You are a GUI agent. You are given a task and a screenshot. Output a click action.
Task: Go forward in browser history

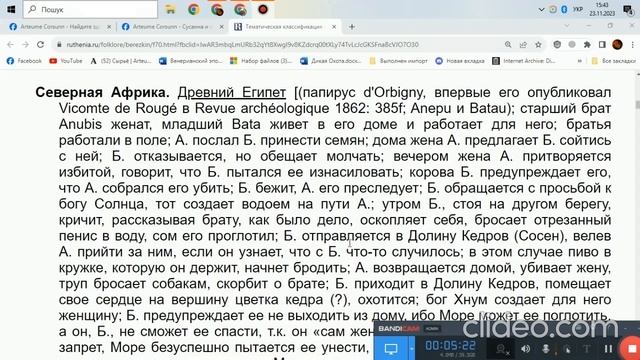pos(25,44)
